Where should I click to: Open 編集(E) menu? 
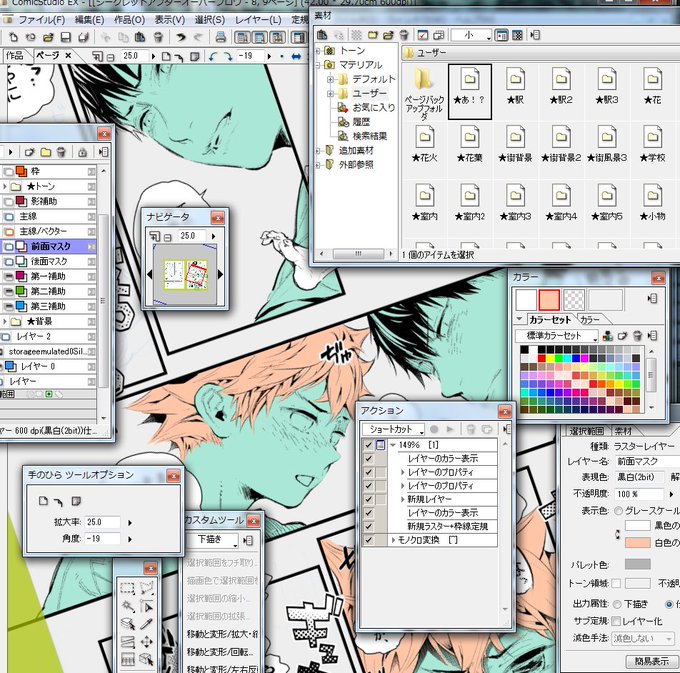pyautogui.click(x=89, y=20)
